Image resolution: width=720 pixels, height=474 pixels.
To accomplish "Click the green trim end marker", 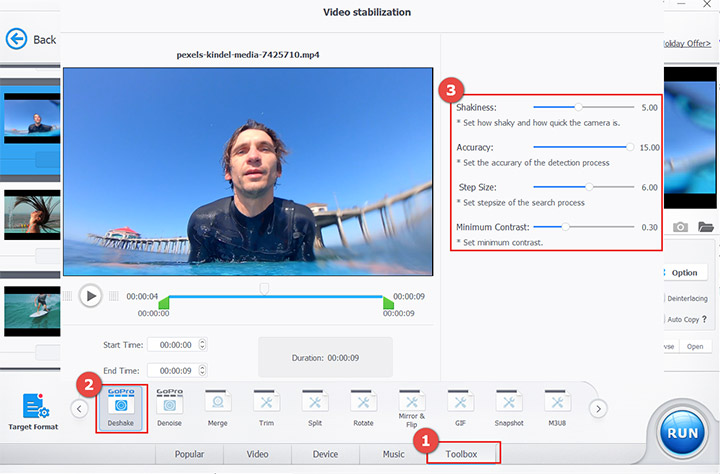I will coord(388,303).
